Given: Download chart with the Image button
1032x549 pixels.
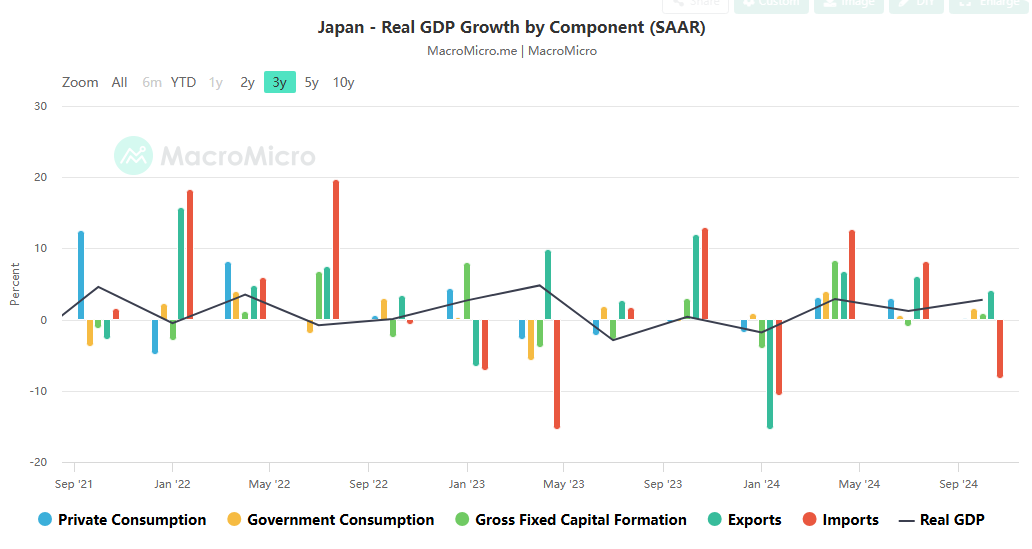Looking at the screenshot, I should 848,5.
